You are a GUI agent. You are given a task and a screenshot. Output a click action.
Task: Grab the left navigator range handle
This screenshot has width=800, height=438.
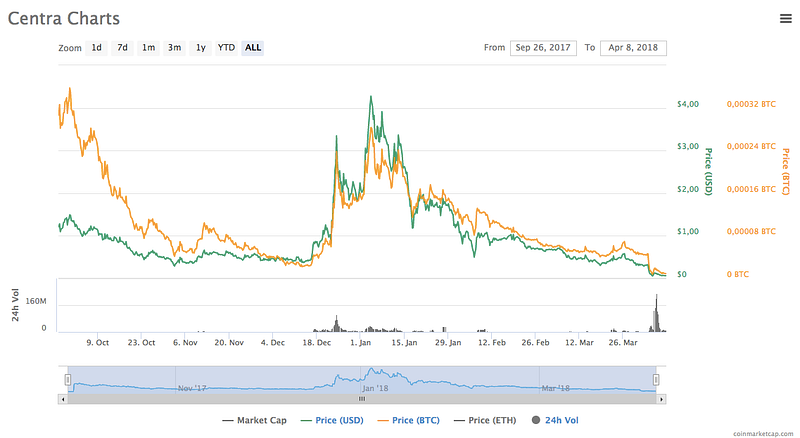click(x=68, y=380)
